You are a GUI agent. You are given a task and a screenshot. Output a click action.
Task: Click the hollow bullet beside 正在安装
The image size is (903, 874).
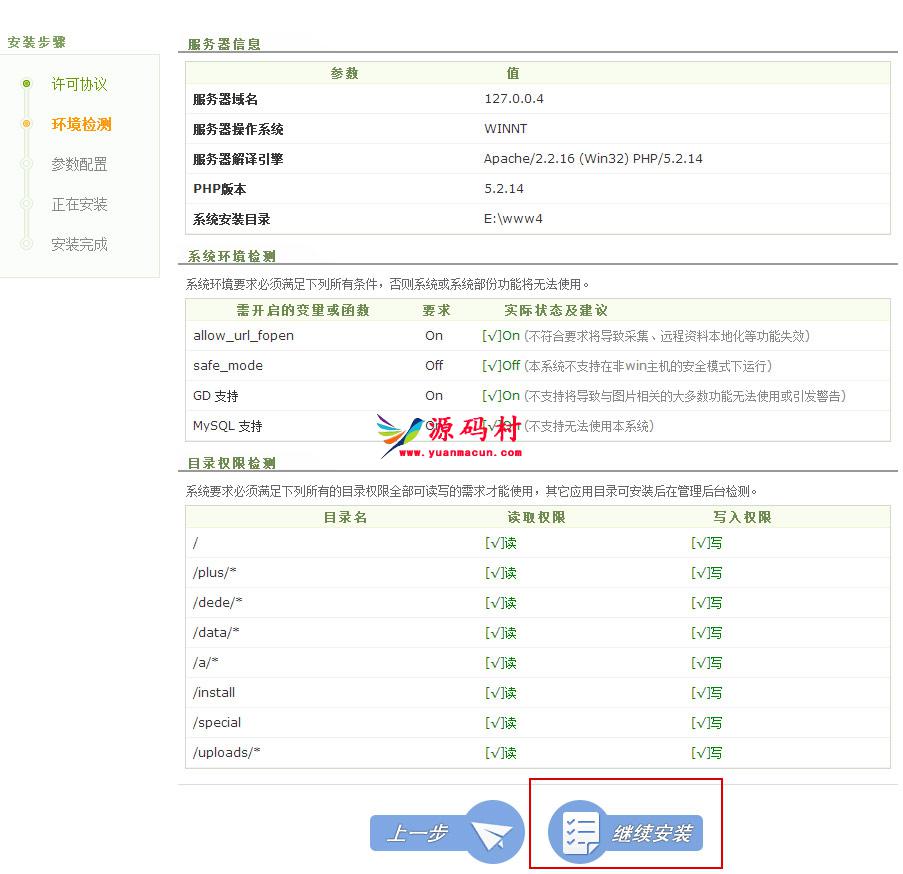pyautogui.click(x=24, y=204)
